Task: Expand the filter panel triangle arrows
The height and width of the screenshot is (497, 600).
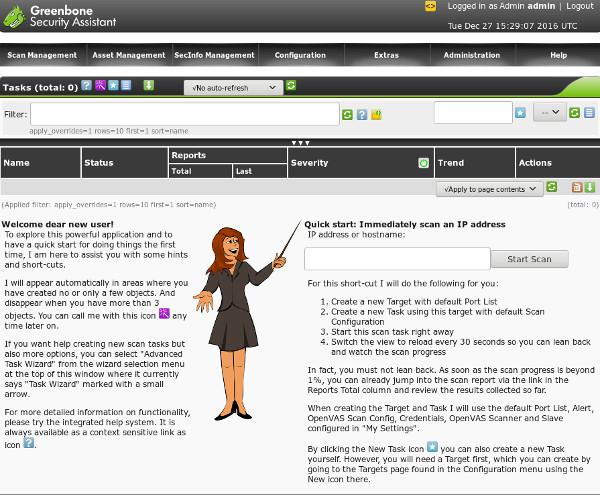Action: pos(300,143)
